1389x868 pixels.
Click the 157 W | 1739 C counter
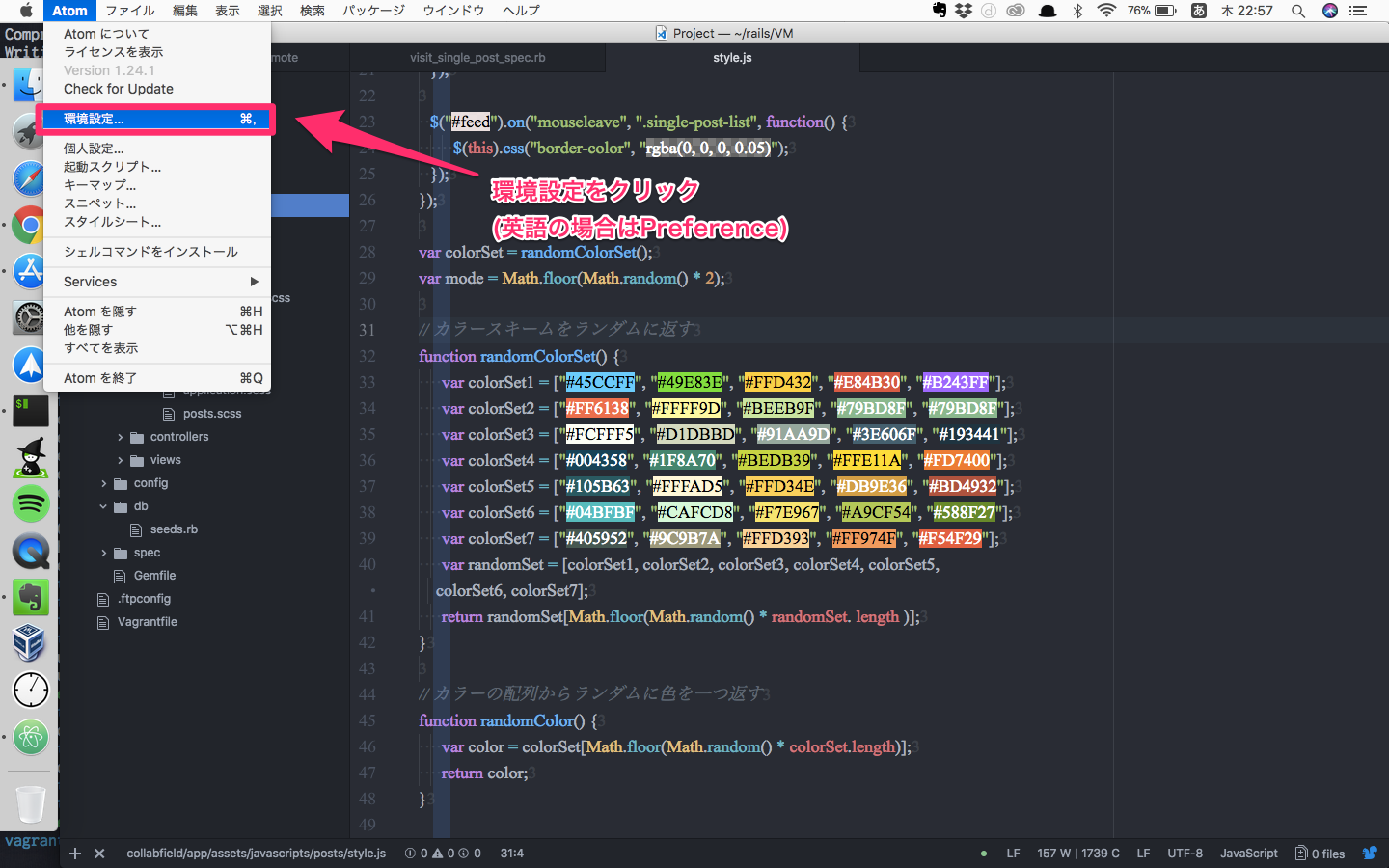(1078, 854)
